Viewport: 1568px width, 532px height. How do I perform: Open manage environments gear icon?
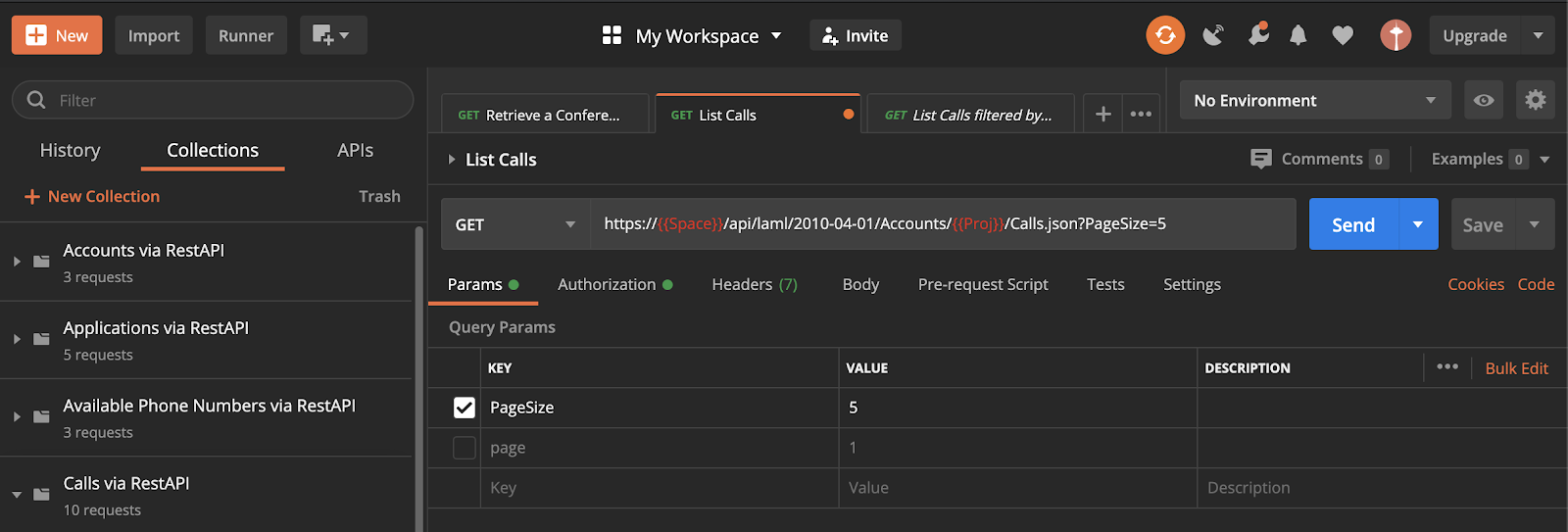coord(1536,100)
